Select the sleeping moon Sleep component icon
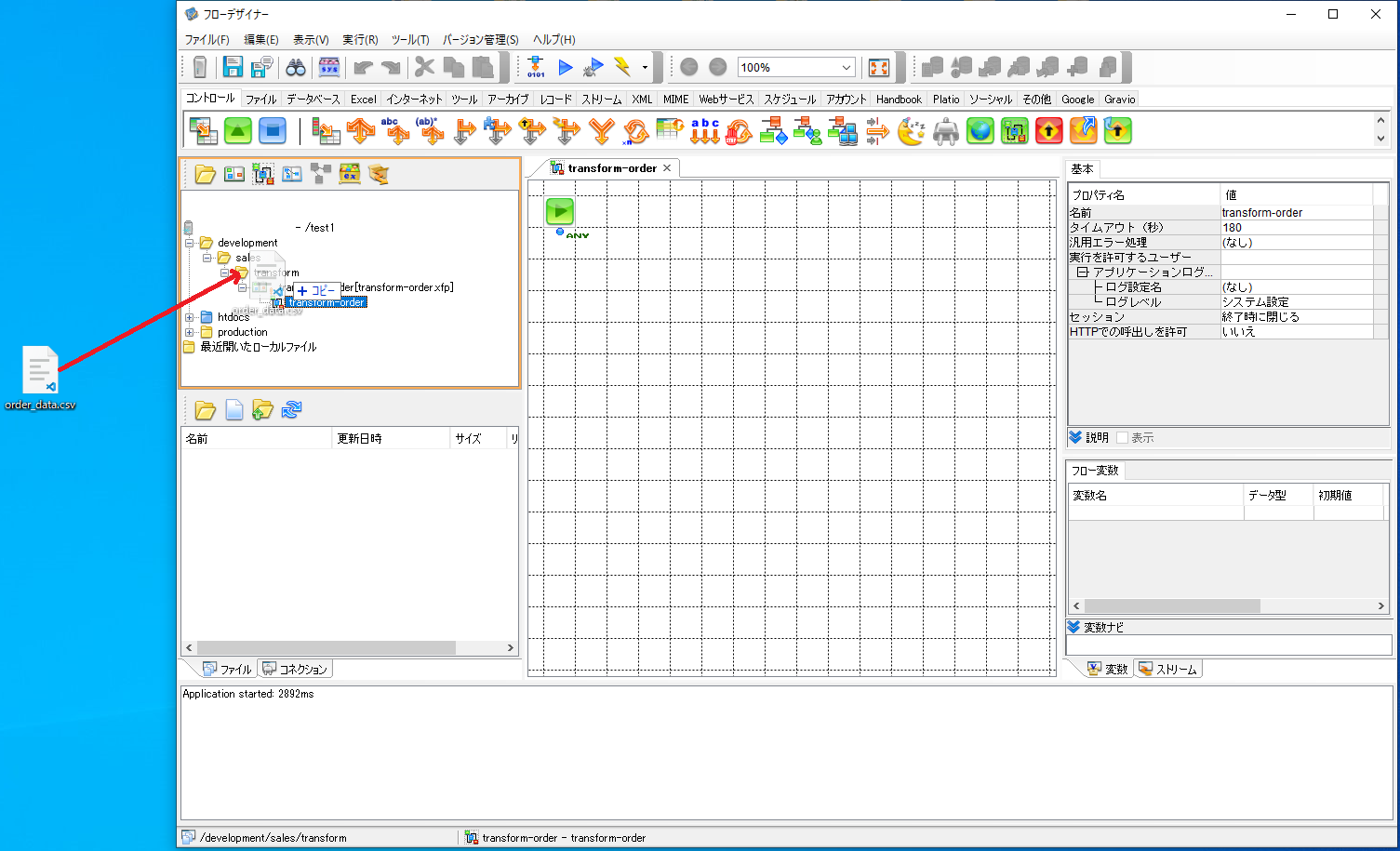Viewport: 1400px width, 851px height. [911, 131]
